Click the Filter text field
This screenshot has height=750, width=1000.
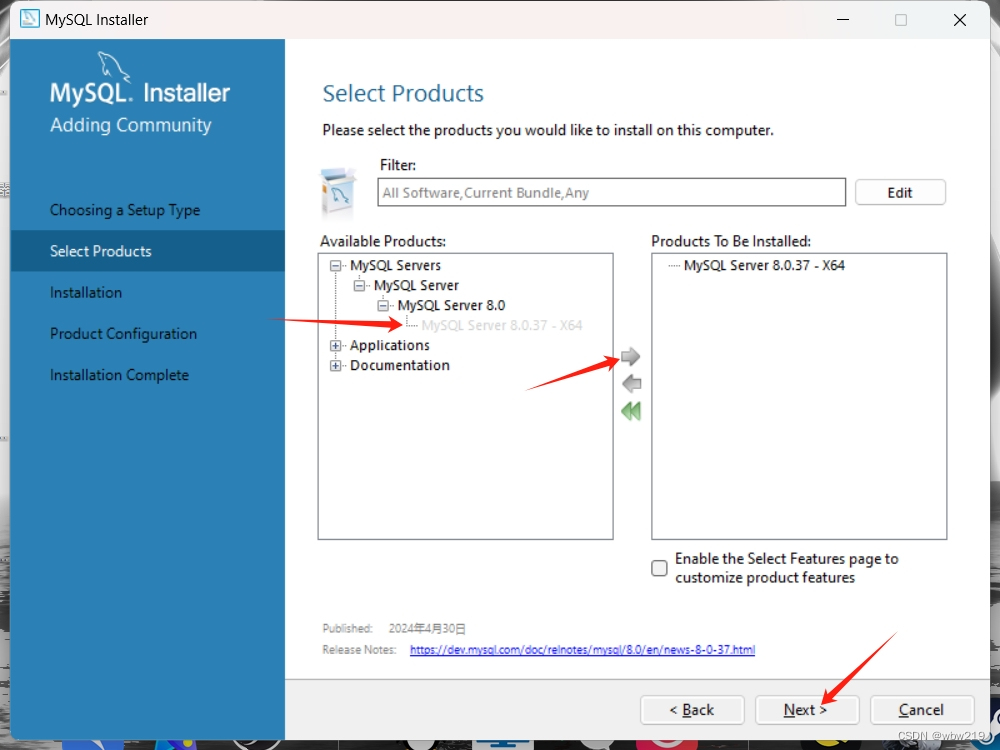pyautogui.click(x=612, y=193)
